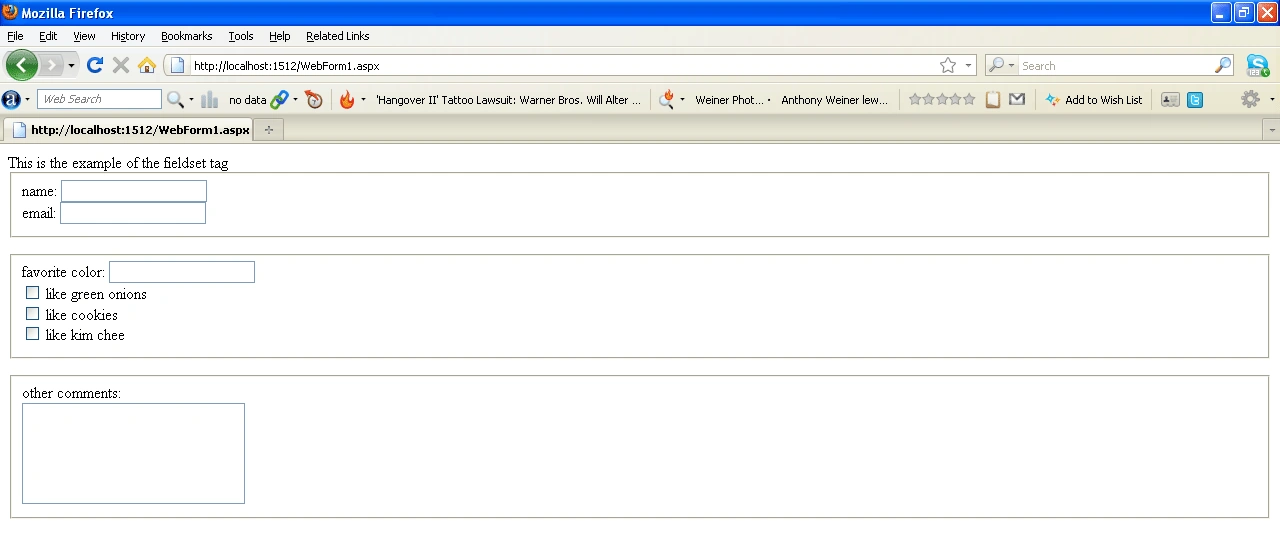Click the Firefox logo in the title bar
This screenshot has width=1280, height=551.
coord(10,12)
